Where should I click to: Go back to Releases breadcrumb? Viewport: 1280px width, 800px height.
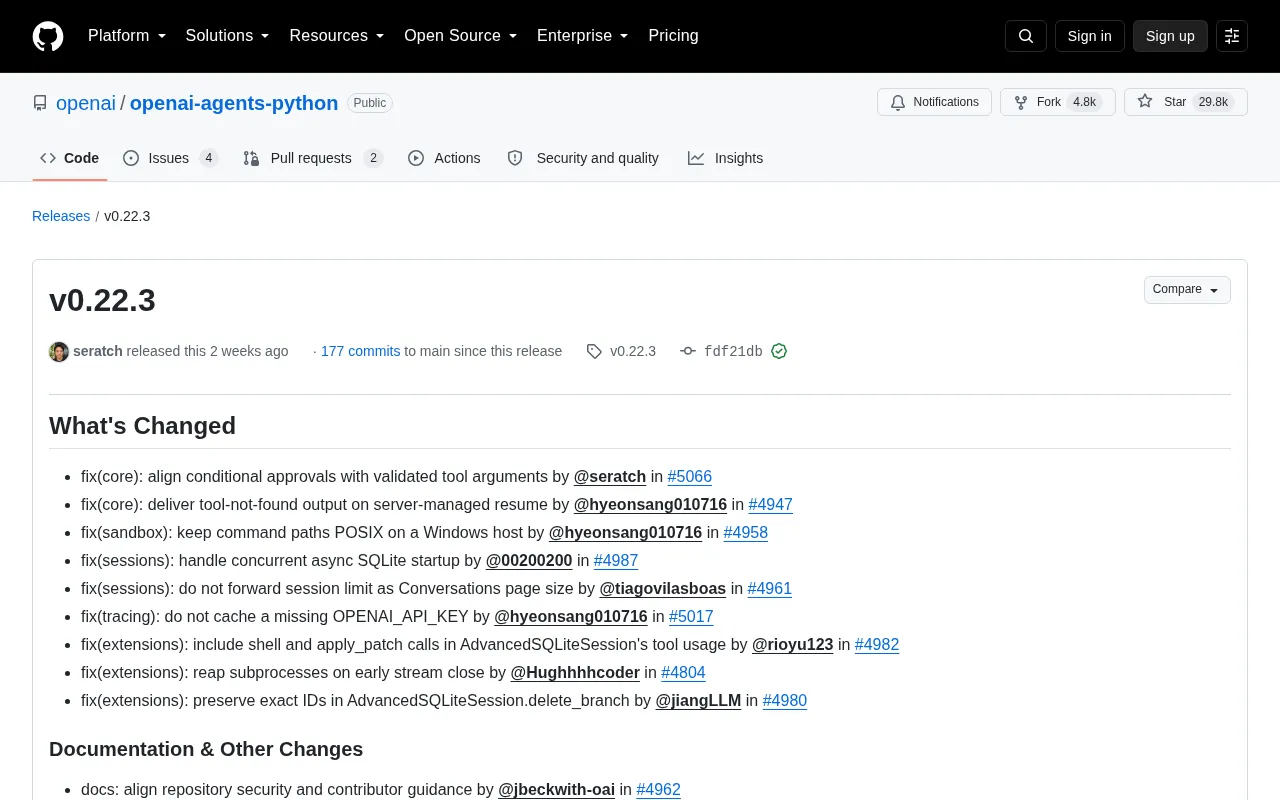tap(61, 216)
